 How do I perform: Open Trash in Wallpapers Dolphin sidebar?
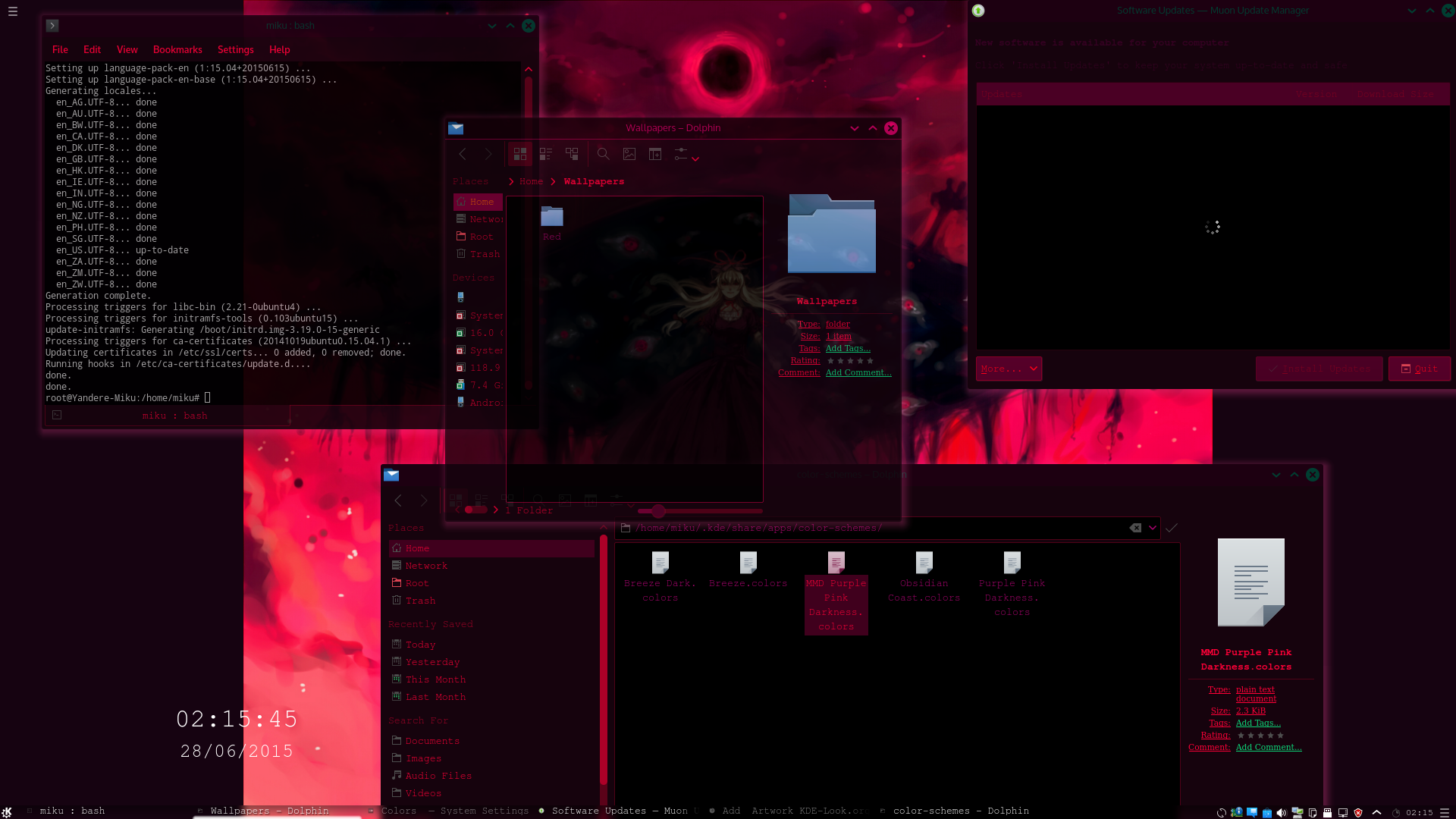pyautogui.click(x=478, y=254)
